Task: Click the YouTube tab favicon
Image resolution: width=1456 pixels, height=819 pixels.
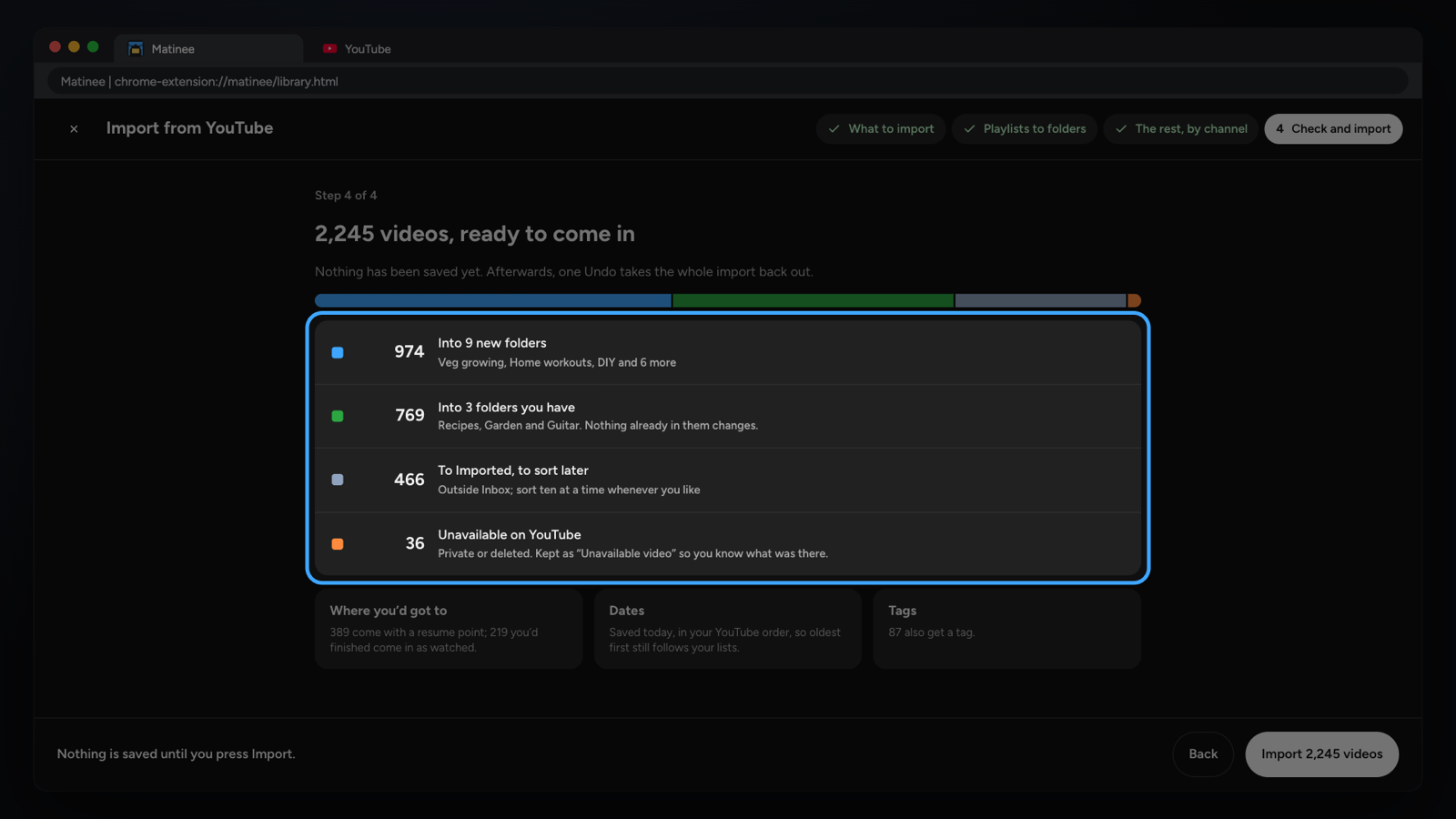Action: click(x=329, y=49)
